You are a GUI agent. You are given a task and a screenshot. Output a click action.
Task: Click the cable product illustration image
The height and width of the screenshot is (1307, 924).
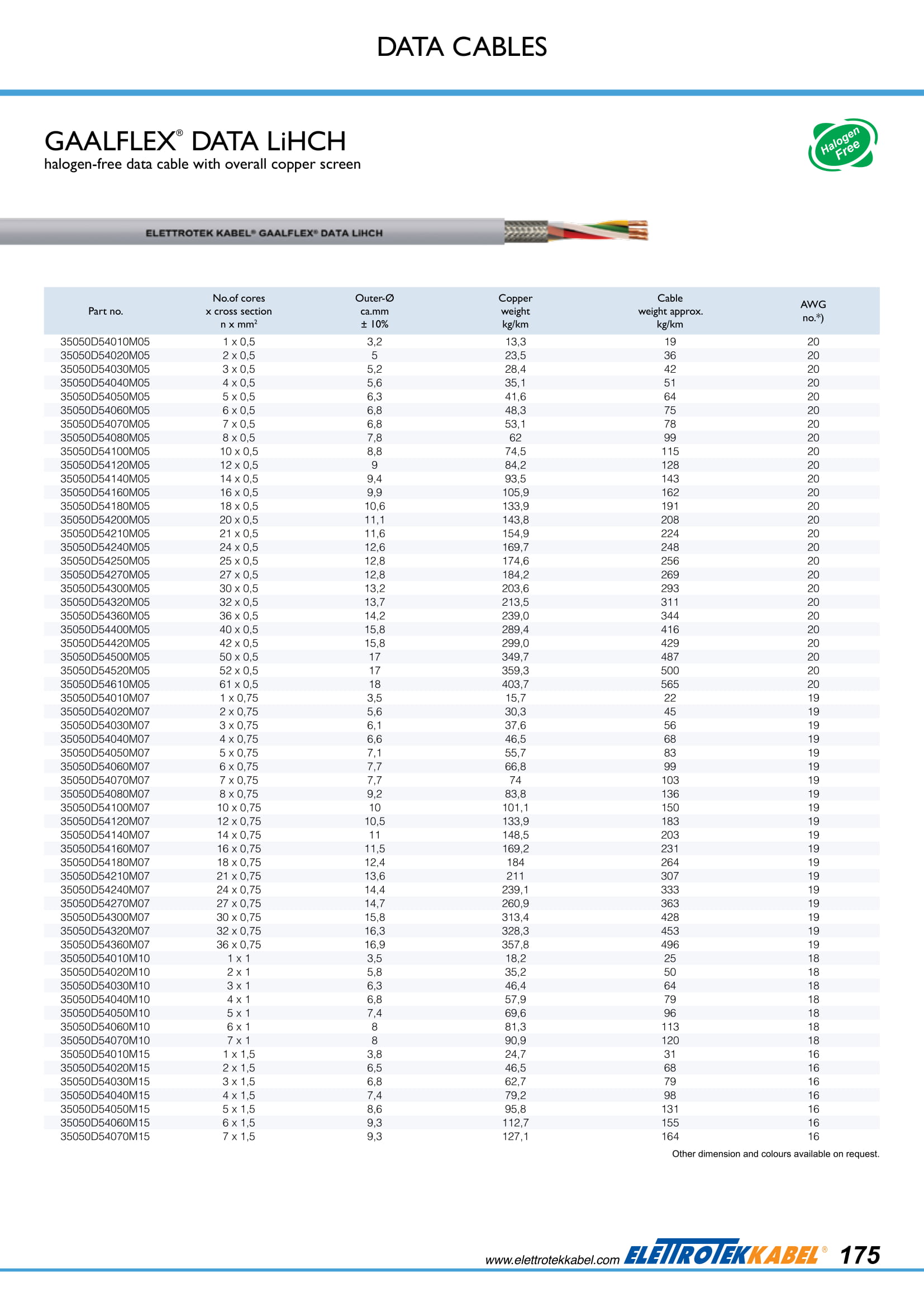tap(325, 232)
